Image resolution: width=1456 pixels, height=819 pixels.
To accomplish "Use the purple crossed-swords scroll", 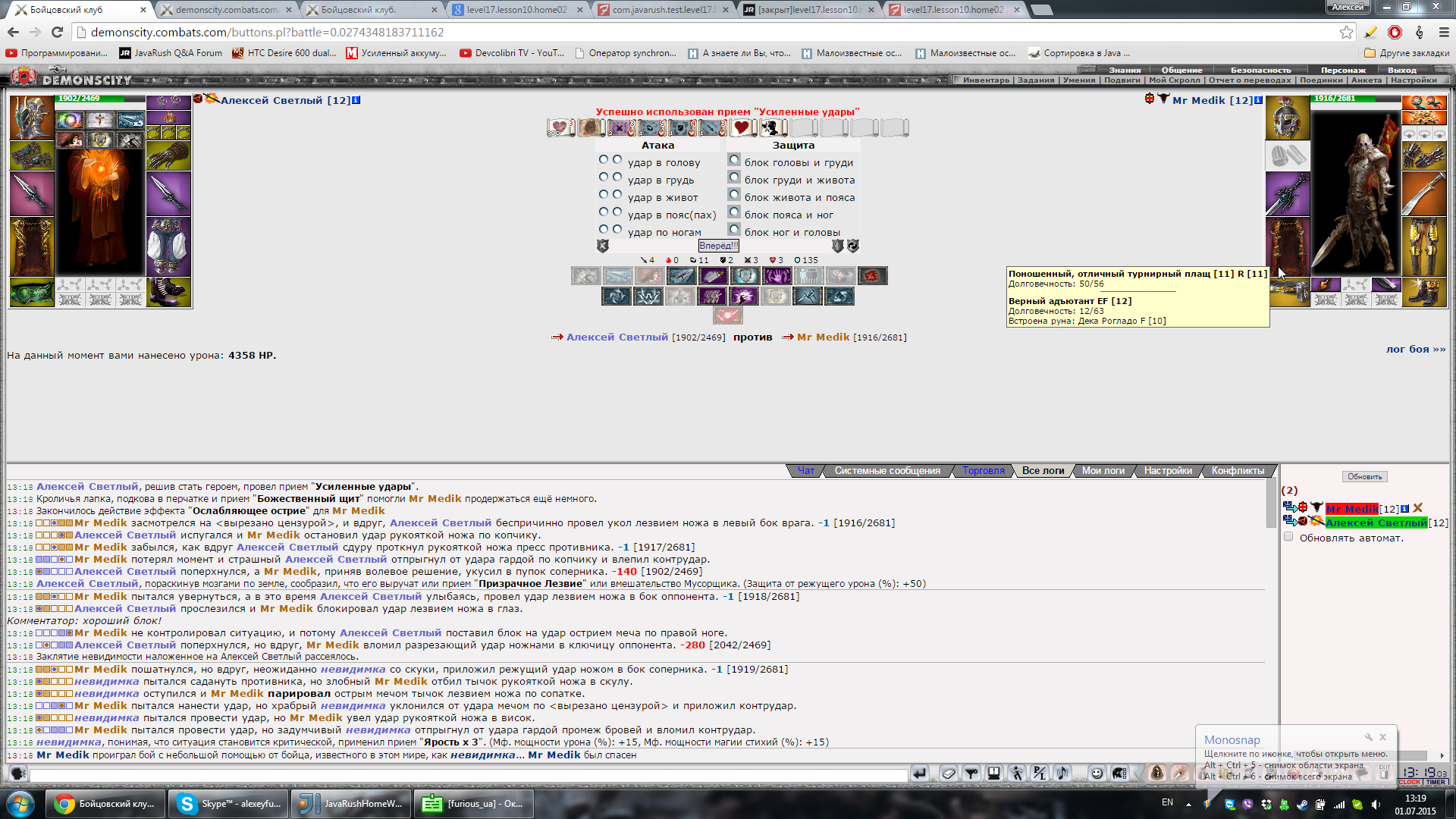I will pos(620,127).
